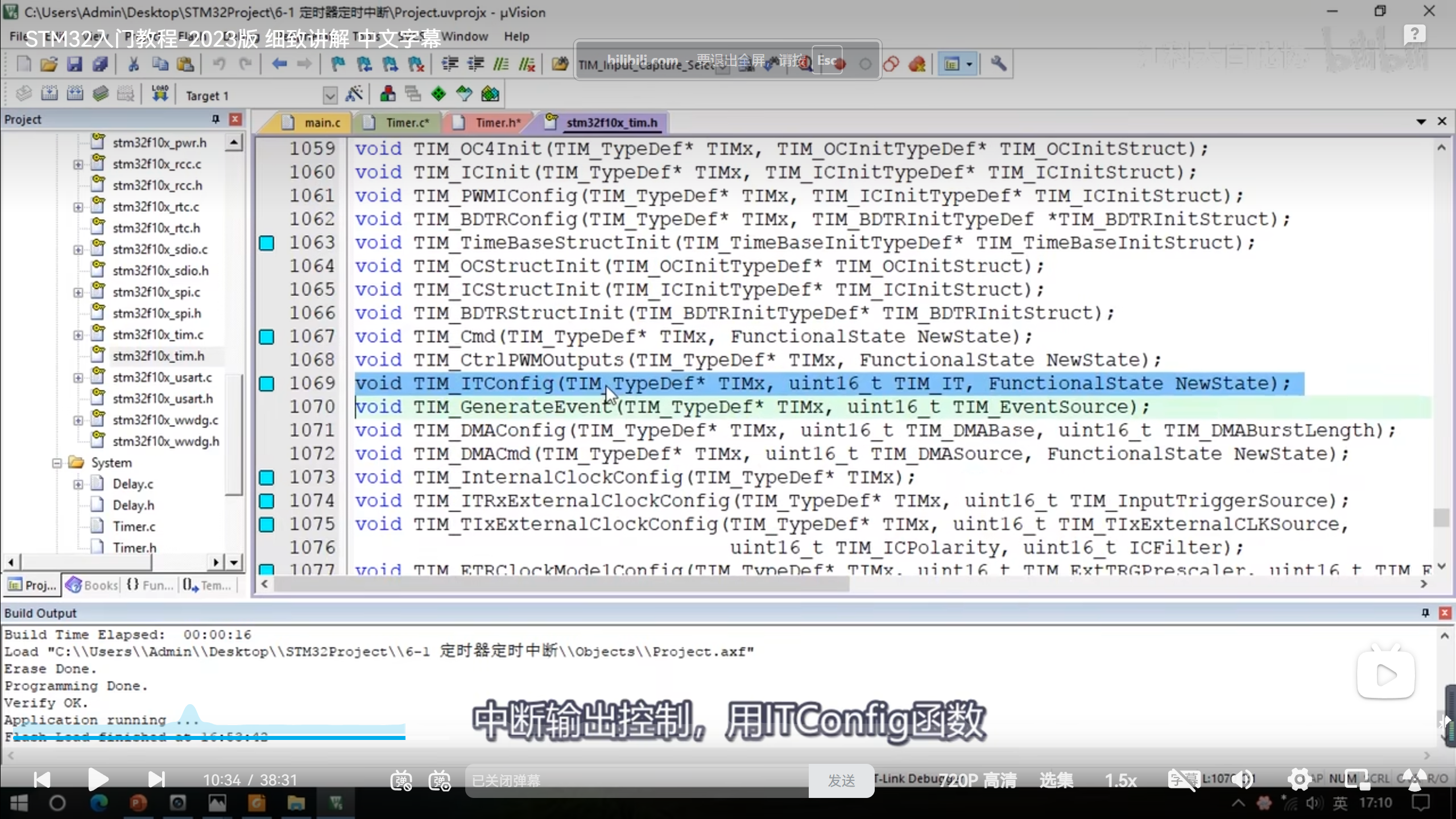Expand the stm32f10x_tim.c tree node

(78, 335)
